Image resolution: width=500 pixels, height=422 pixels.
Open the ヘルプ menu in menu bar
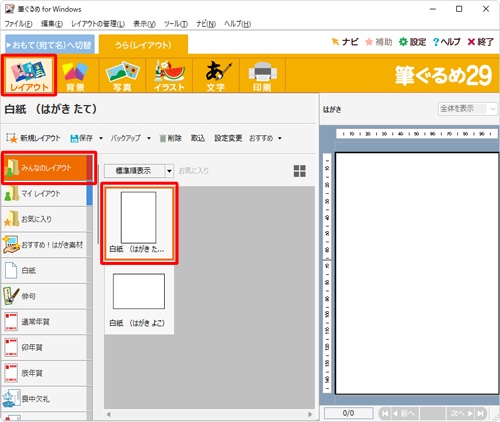(x=237, y=24)
